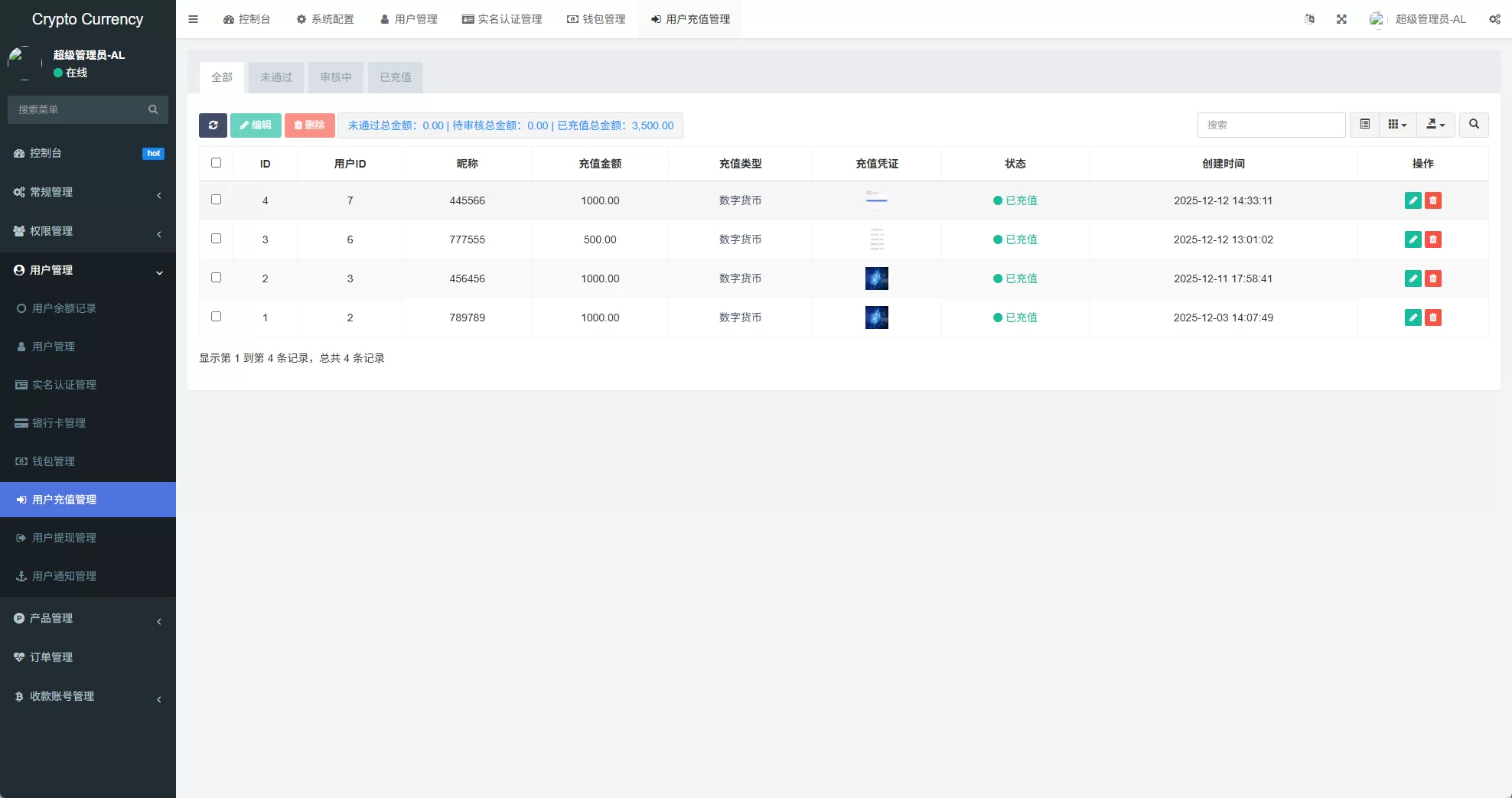Open recharge voucher thumbnail for ID 2
This screenshot has height=798, width=1512.
(876, 278)
